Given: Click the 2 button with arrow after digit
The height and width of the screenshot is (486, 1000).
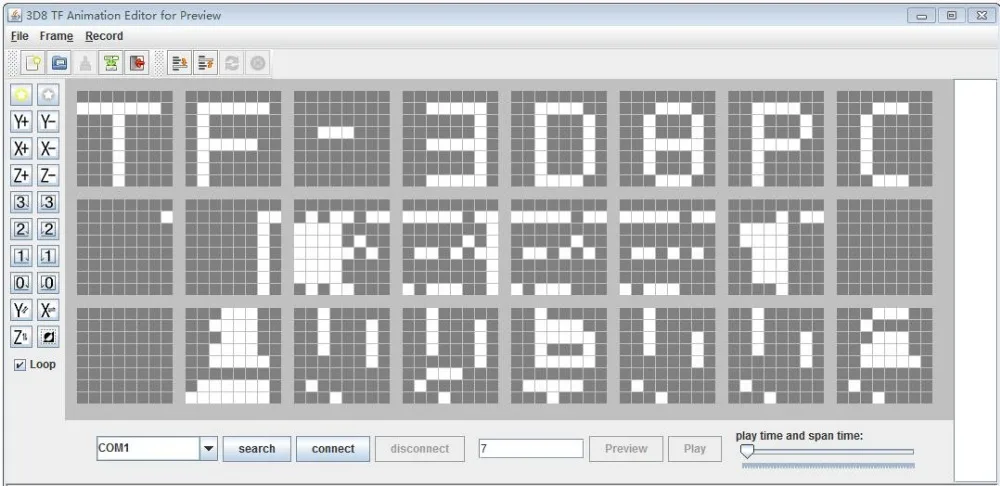Looking at the screenshot, I should (22, 230).
